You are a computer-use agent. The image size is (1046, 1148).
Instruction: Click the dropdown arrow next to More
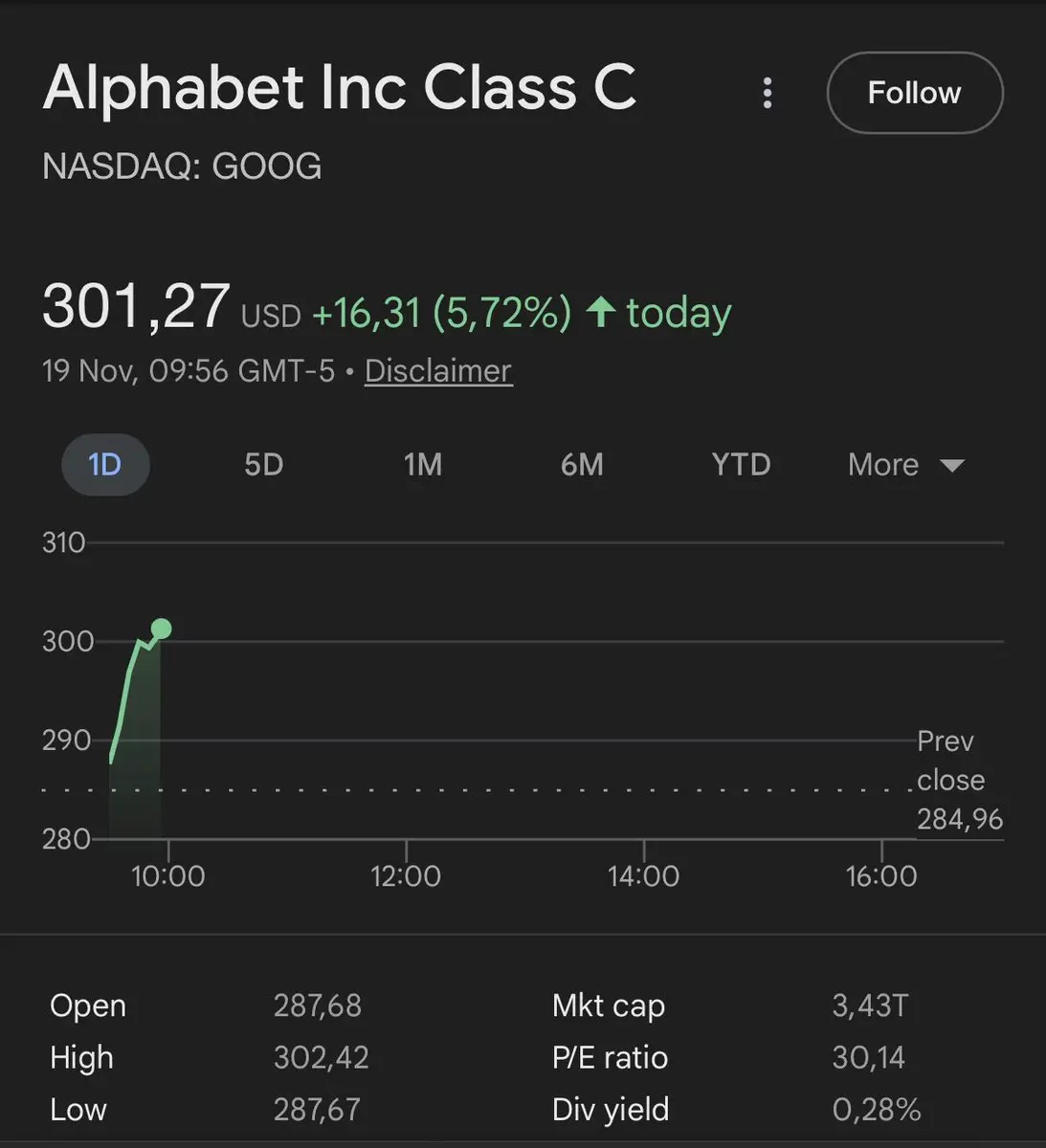(951, 466)
